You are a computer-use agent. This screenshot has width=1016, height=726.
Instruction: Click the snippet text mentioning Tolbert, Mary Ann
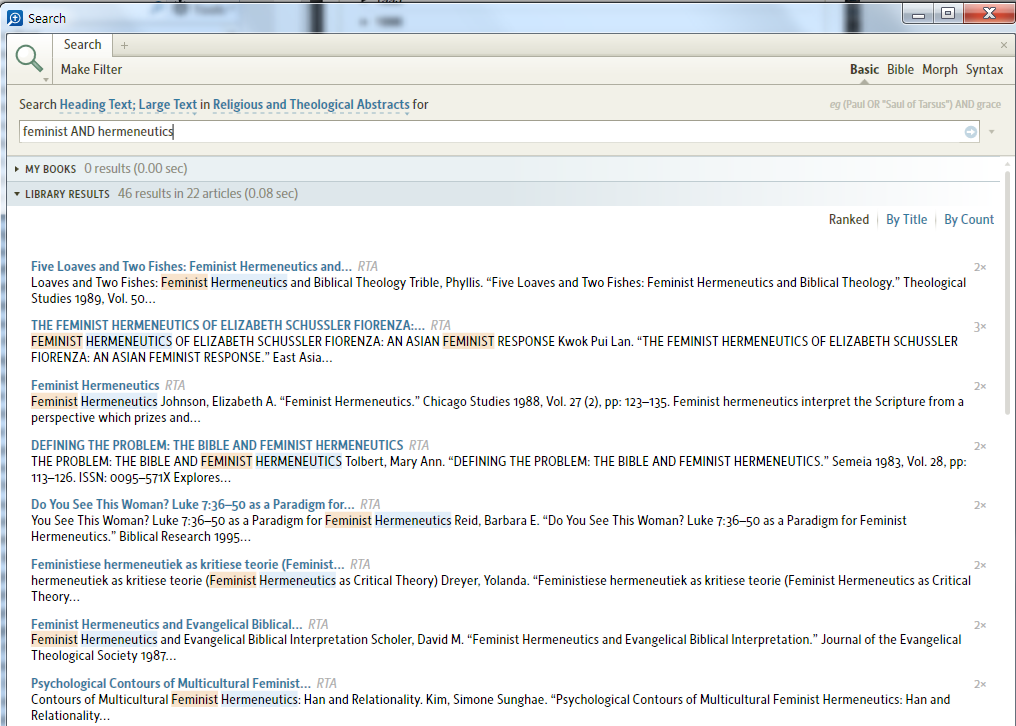tap(498, 469)
